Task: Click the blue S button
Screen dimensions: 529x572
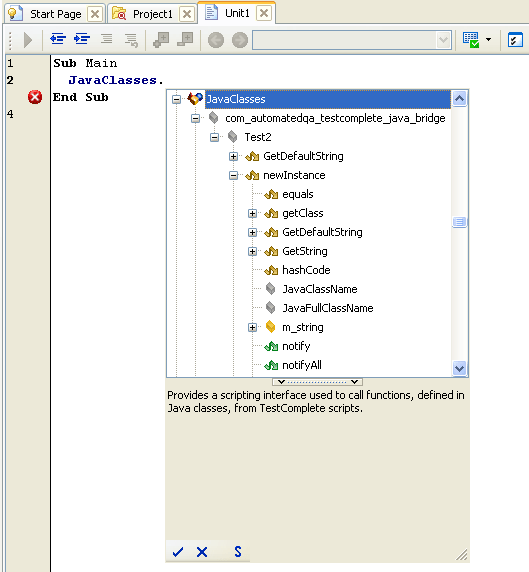Action: [x=238, y=552]
